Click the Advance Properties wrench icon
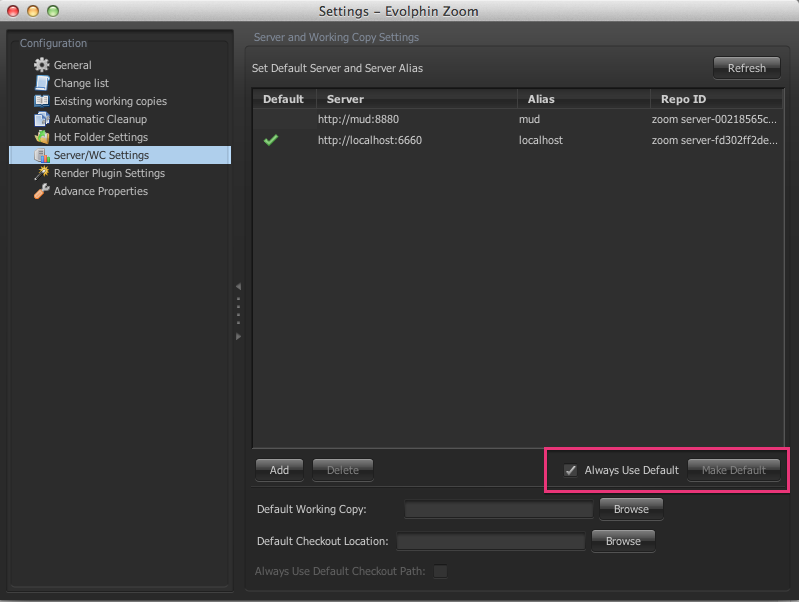The height and width of the screenshot is (602, 799). 41,191
